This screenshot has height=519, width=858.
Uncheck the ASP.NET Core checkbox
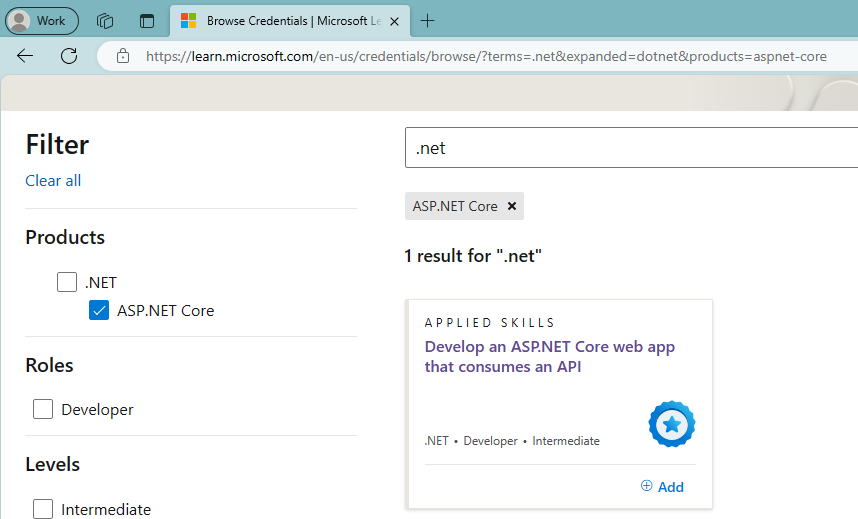pyautogui.click(x=99, y=310)
